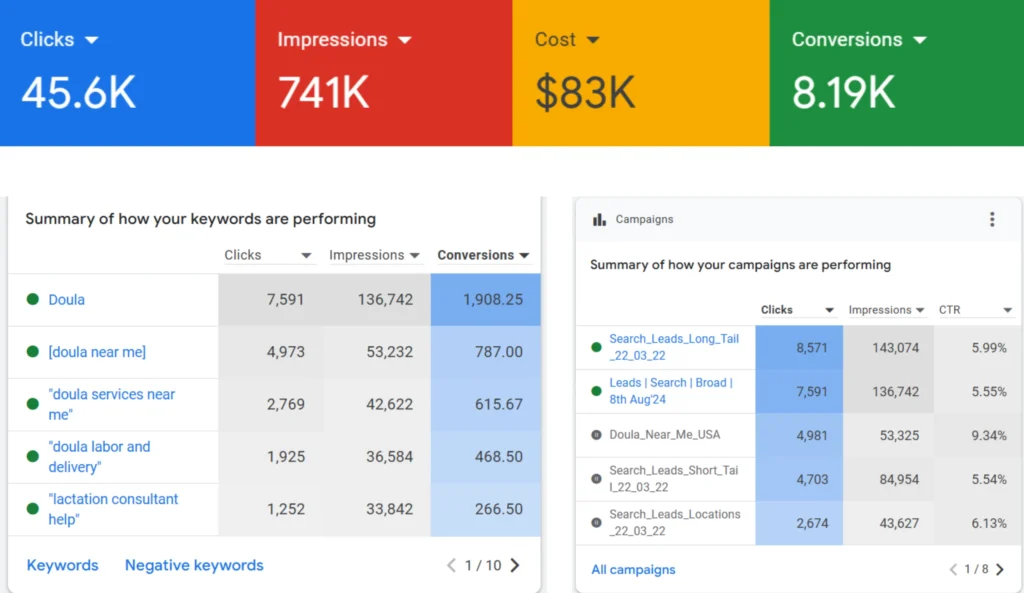The width and height of the screenshot is (1024, 593).
Task: Open the Clicks metric dropdown in blue tile
Action: [x=92, y=40]
